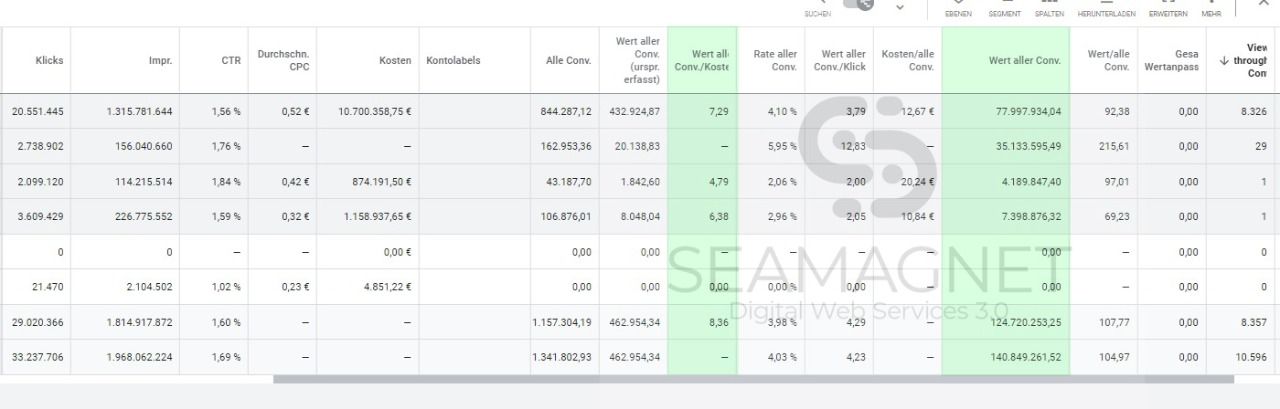Open the SEGMENT toolbar option
The width and height of the screenshot is (1280, 409).
click(x=1004, y=8)
